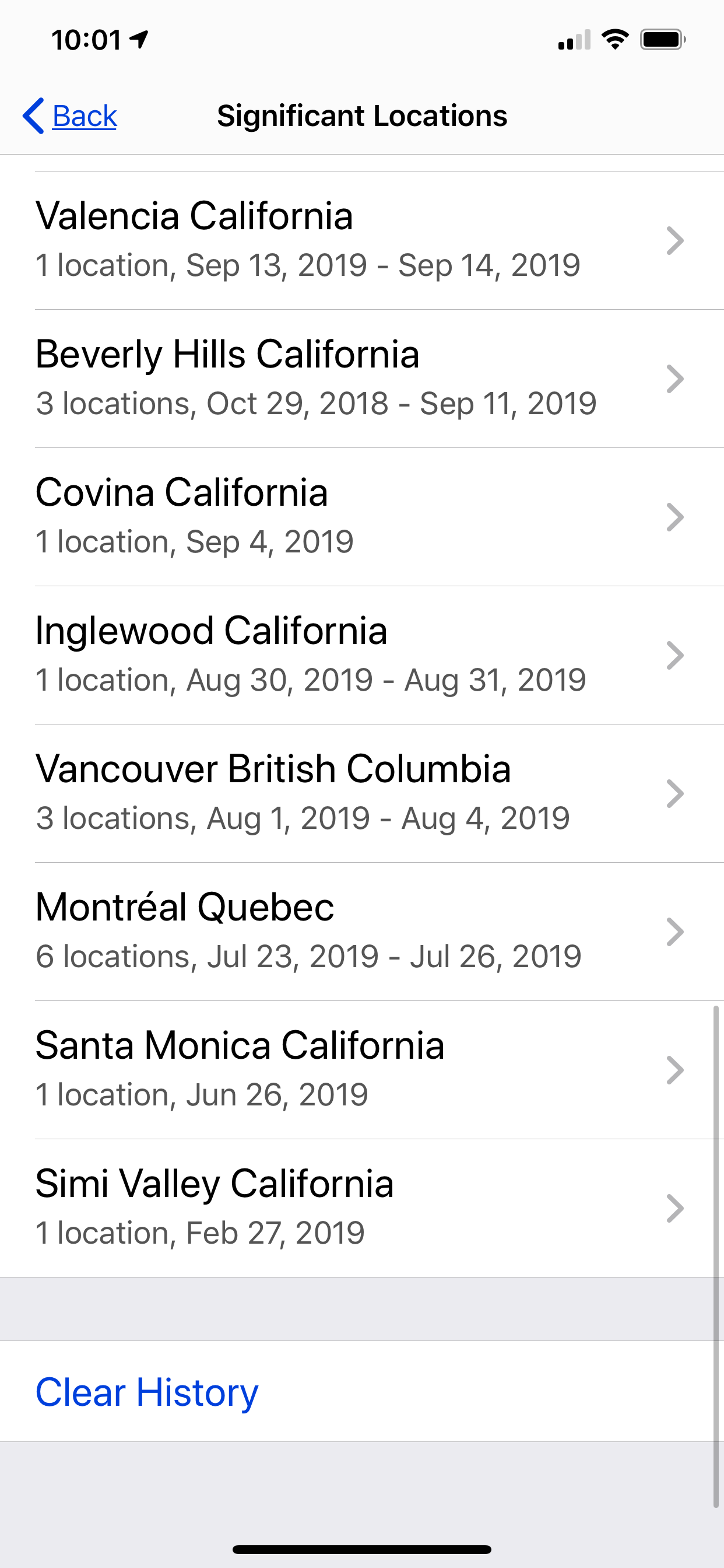The image size is (724, 1568).
Task: Tap the Back link
Action: click(85, 116)
